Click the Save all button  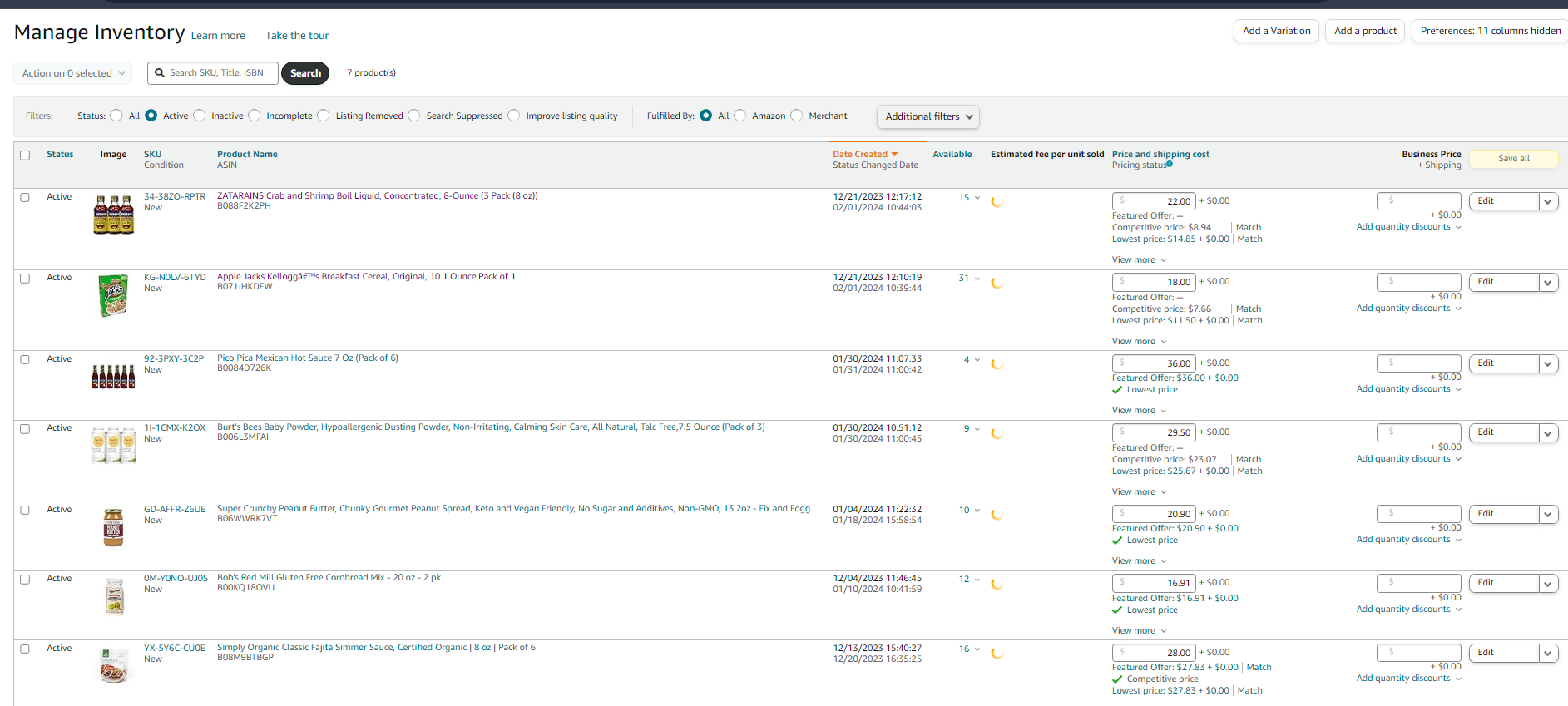1514,159
